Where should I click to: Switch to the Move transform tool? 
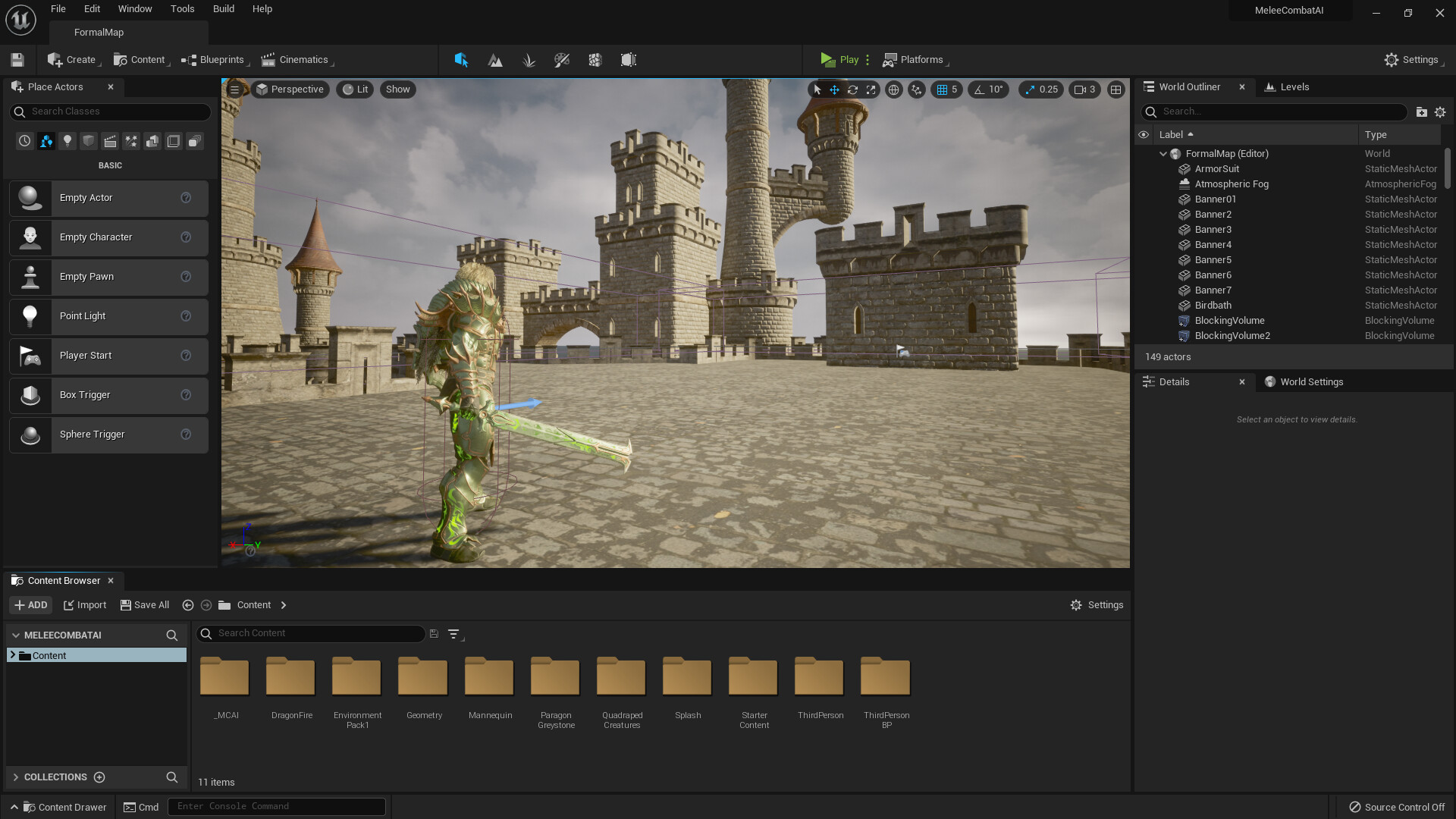pos(834,89)
